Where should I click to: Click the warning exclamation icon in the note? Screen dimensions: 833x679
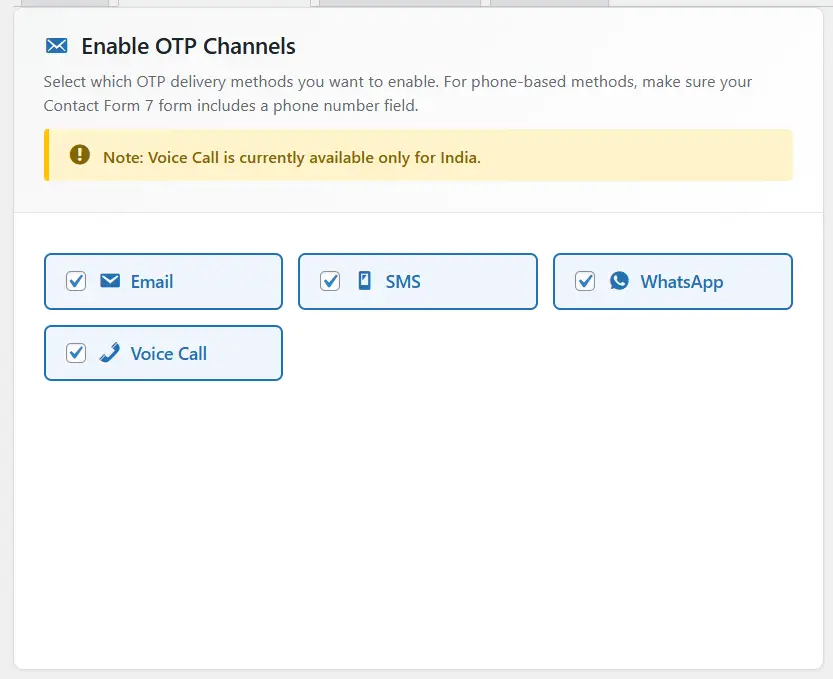tap(80, 155)
